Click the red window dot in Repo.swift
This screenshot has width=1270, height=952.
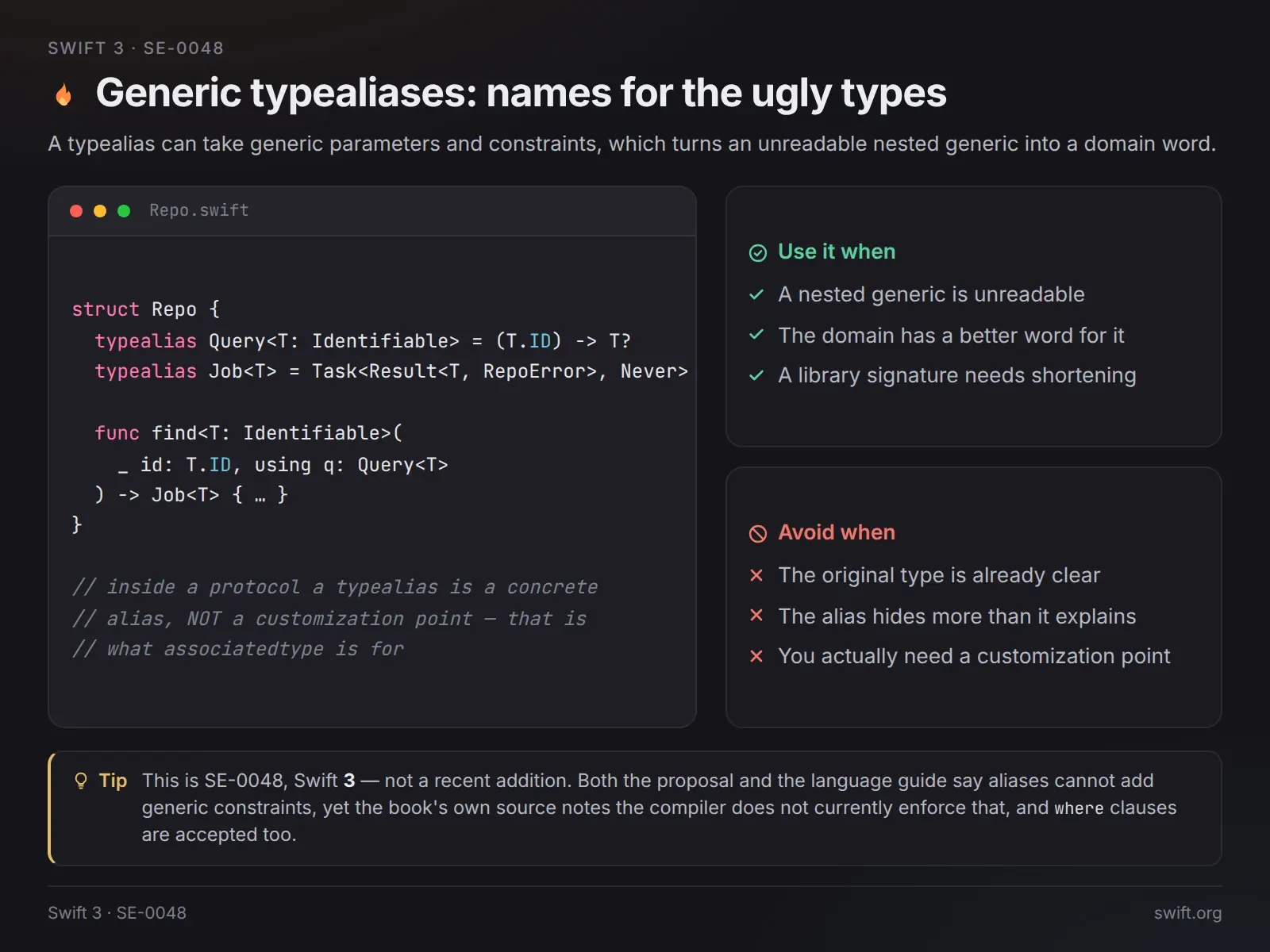coord(76,211)
